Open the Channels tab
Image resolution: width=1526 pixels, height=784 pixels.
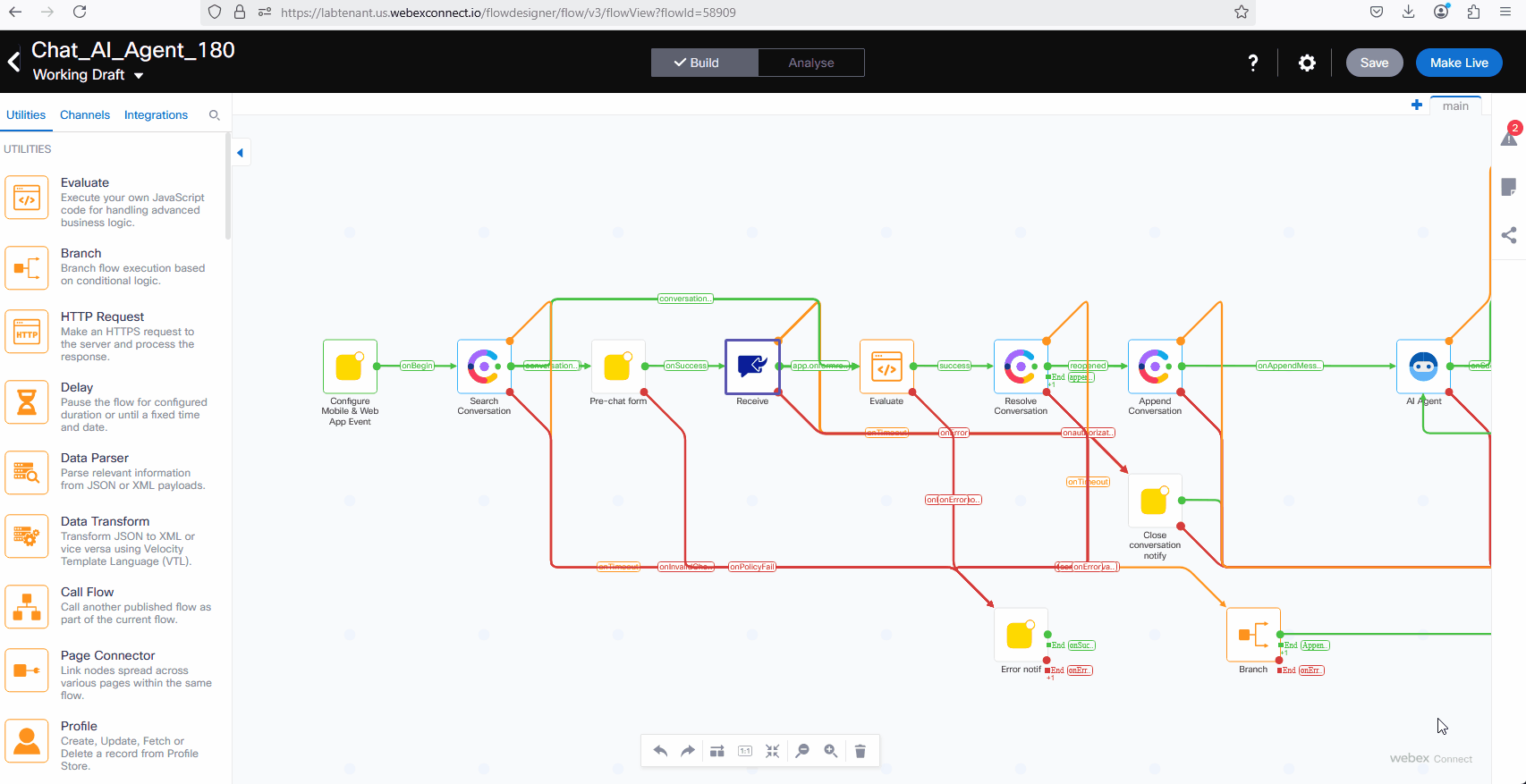pos(85,115)
